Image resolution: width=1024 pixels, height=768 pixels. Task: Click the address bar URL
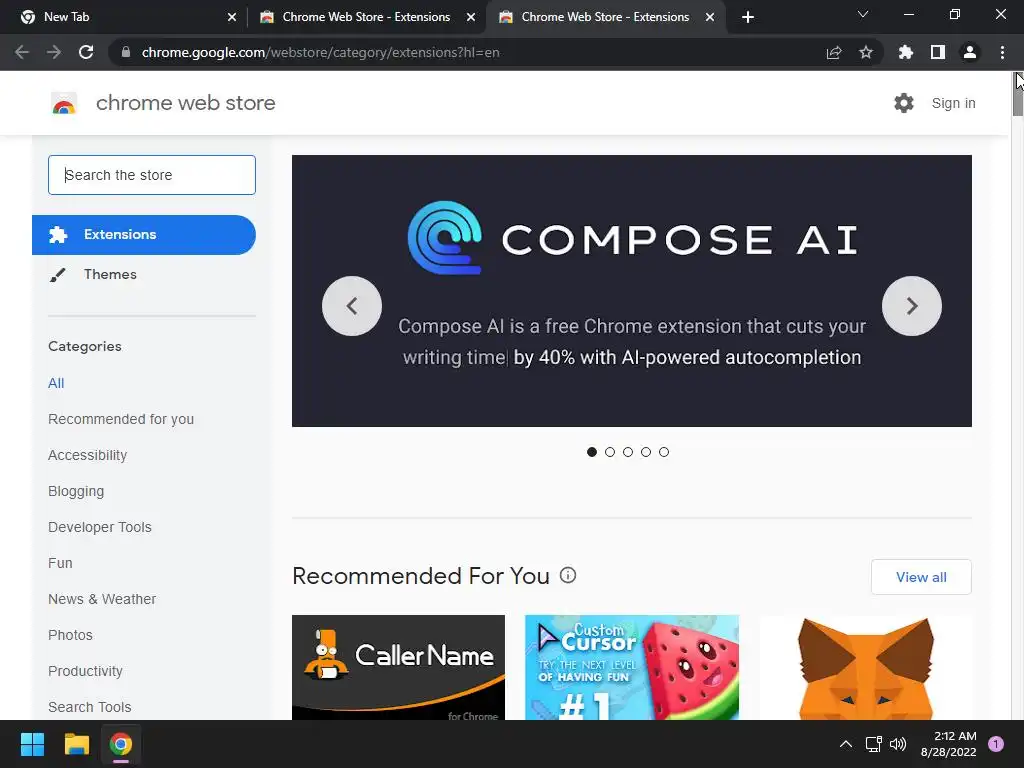point(321,52)
